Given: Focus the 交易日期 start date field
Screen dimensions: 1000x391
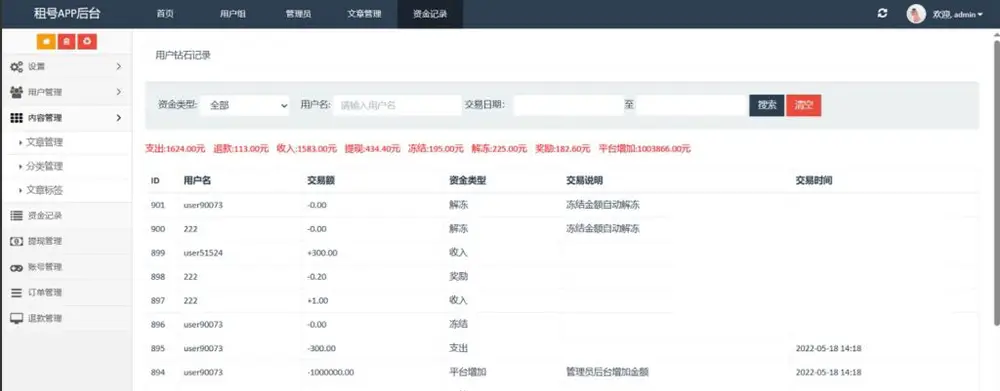Looking at the screenshot, I should coord(569,105).
